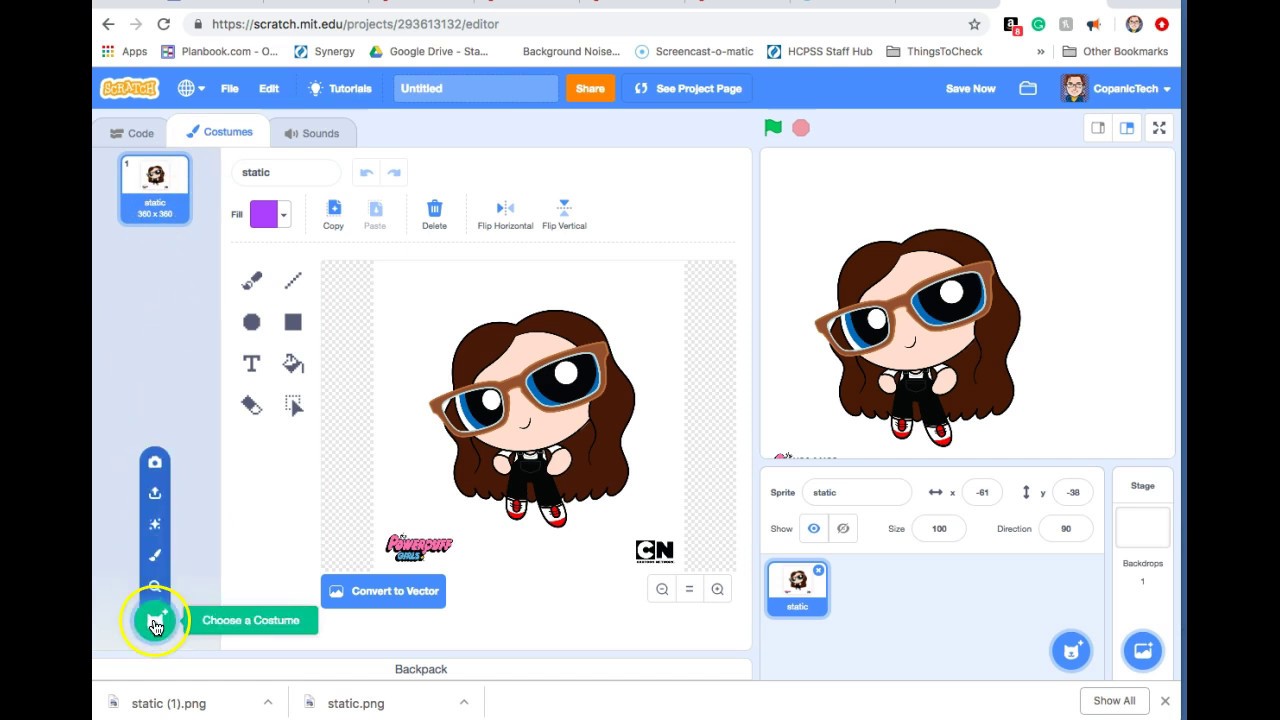Undo the last costume edit
Viewport: 1280px width, 720px height.
click(x=366, y=172)
